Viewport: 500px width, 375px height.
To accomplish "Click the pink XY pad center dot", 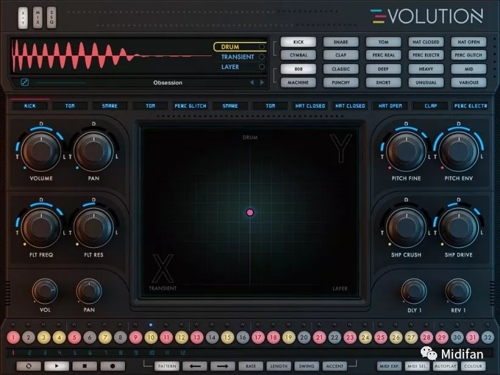I will pyautogui.click(x=250, y=212).
